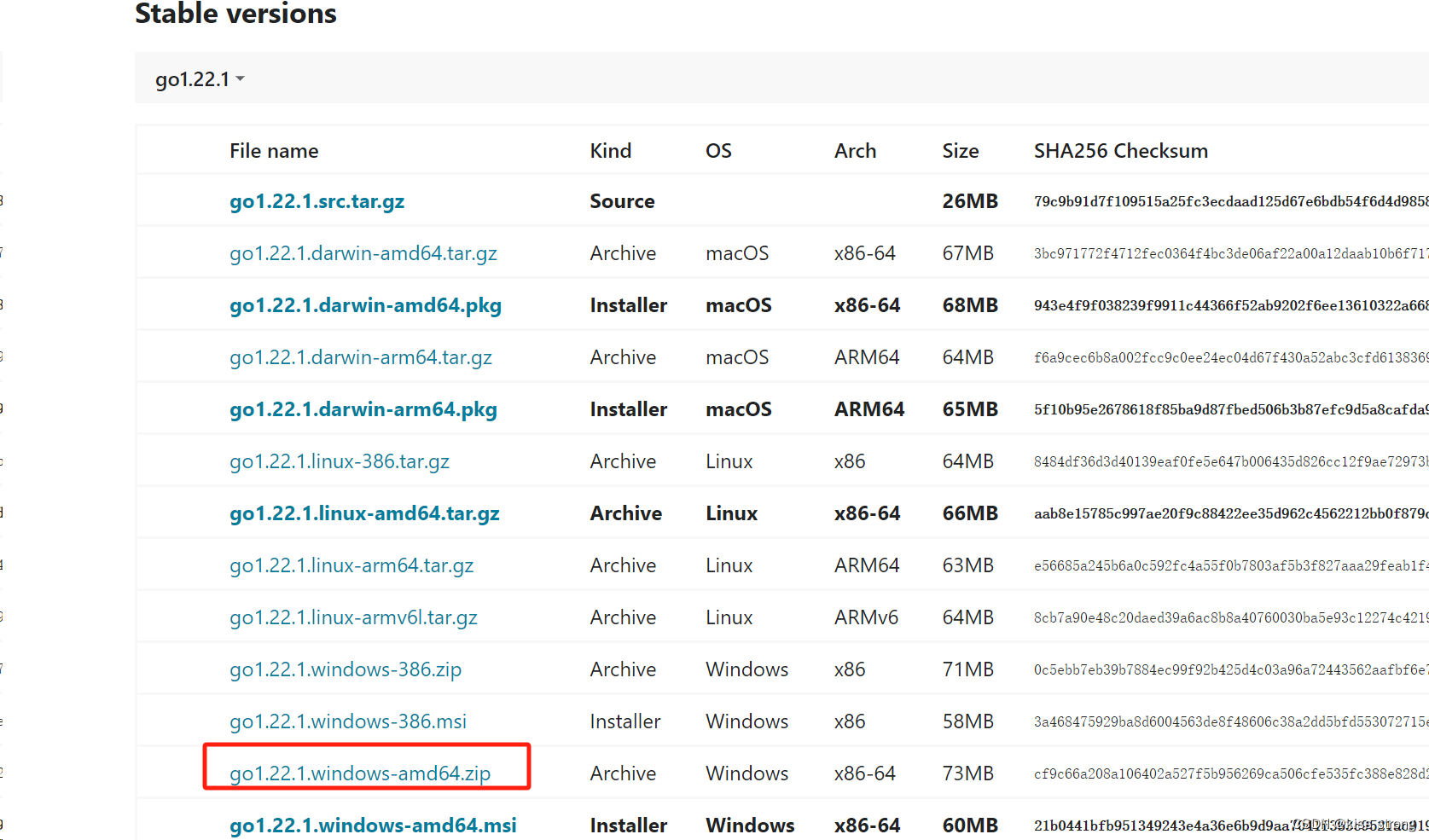The height and width of the screenshot is (840, 1429).
Task: Expand the go1.22.1 version dropdown
Action: tap(200, 79)
